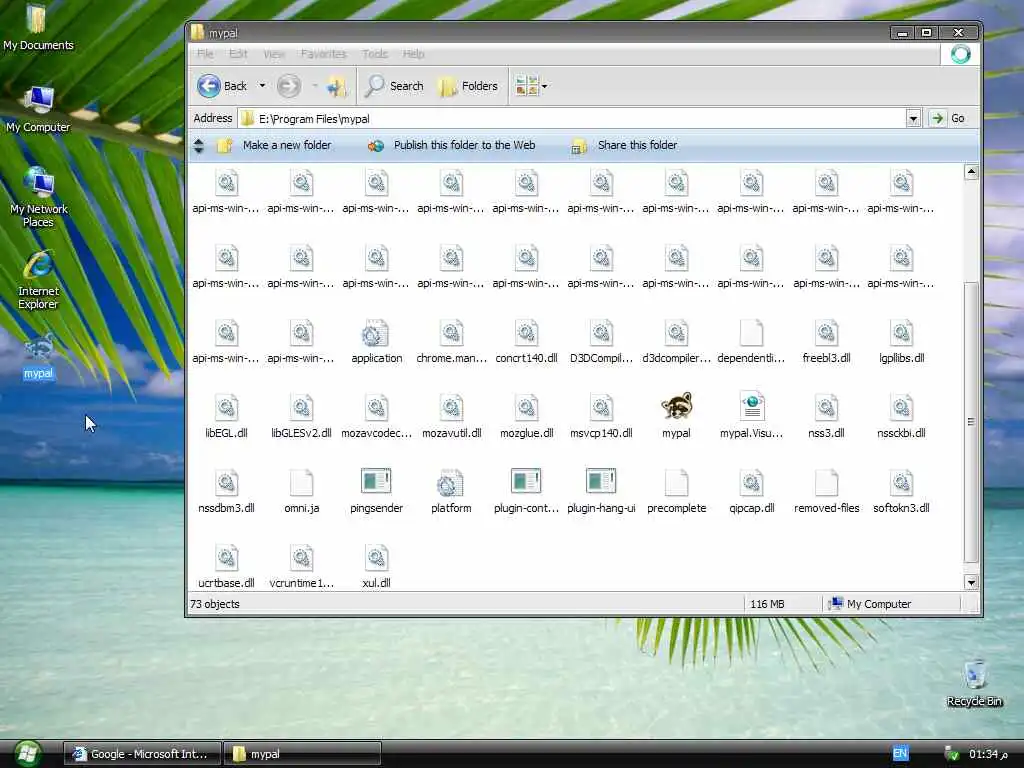
Task: Select the chrome.man... file
Action: 451,340
